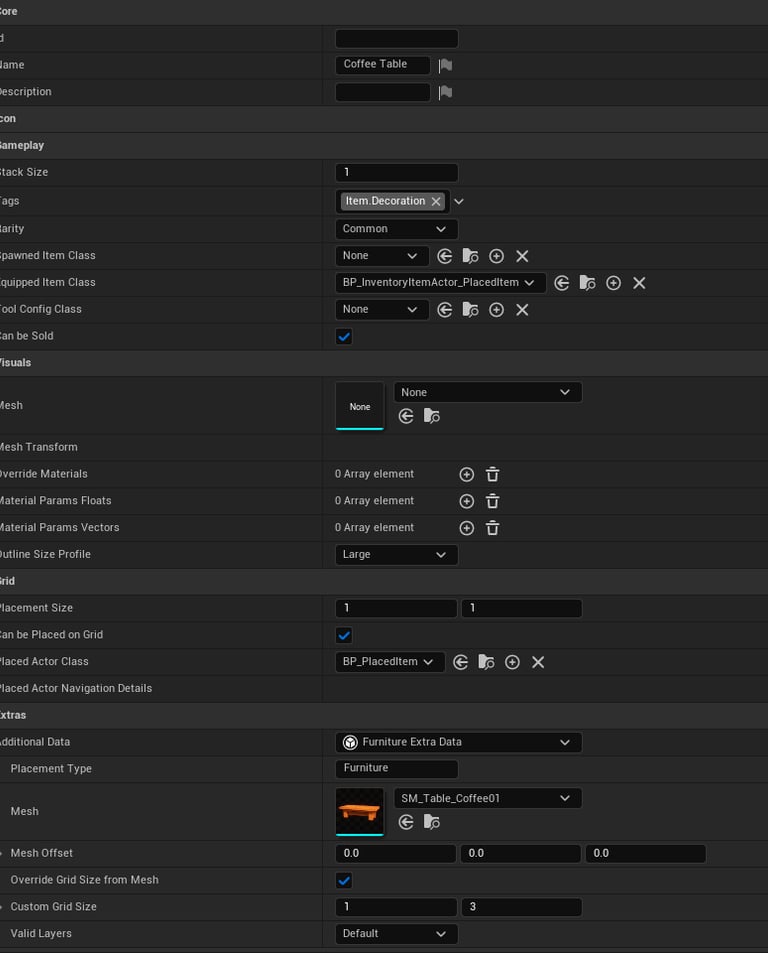This screenshot has width=768, height=953.
Task: Create new asset for Tool Config Class
Action: click(496, 310)
